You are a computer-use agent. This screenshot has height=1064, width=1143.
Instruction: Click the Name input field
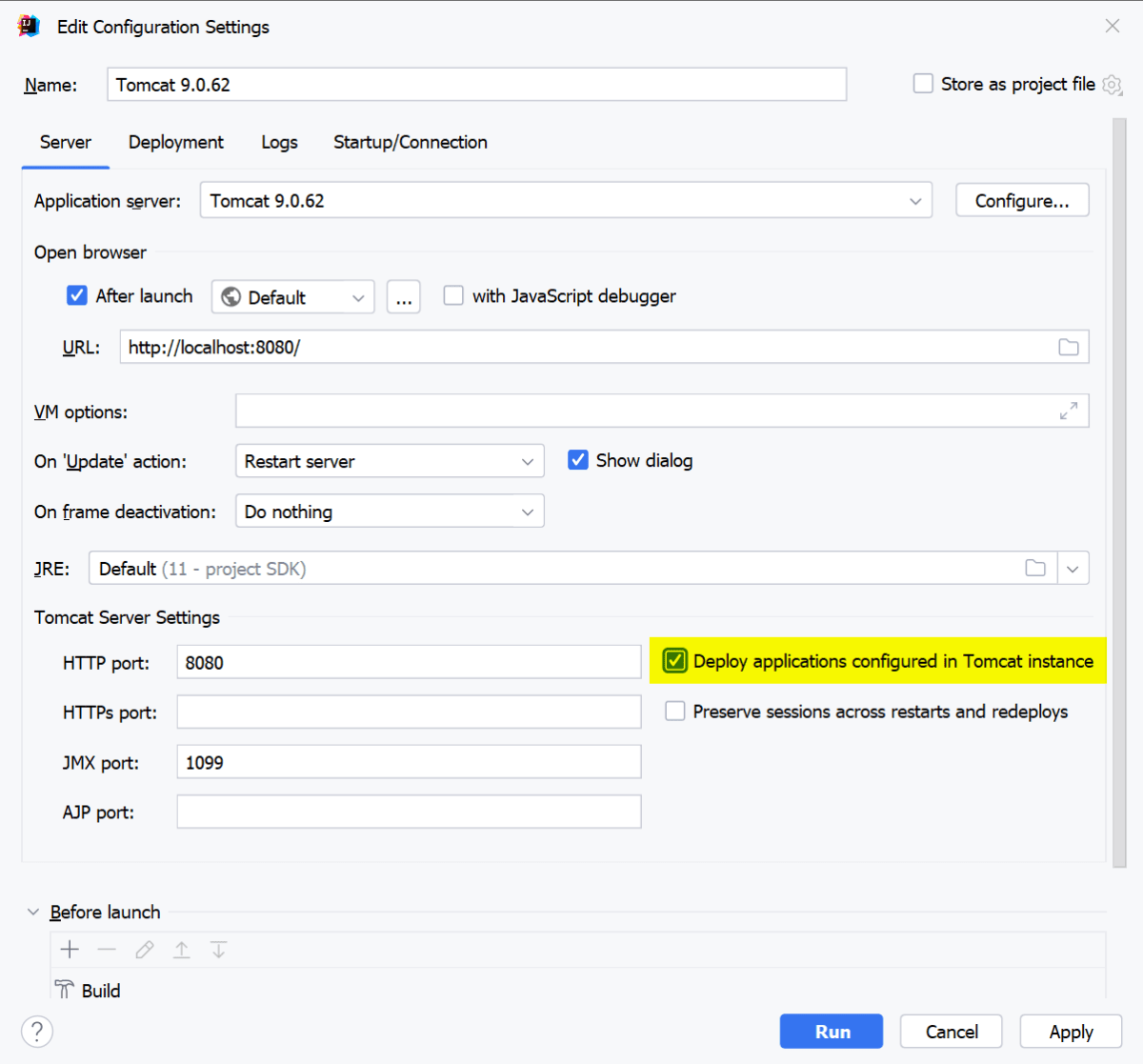[477, 85]
